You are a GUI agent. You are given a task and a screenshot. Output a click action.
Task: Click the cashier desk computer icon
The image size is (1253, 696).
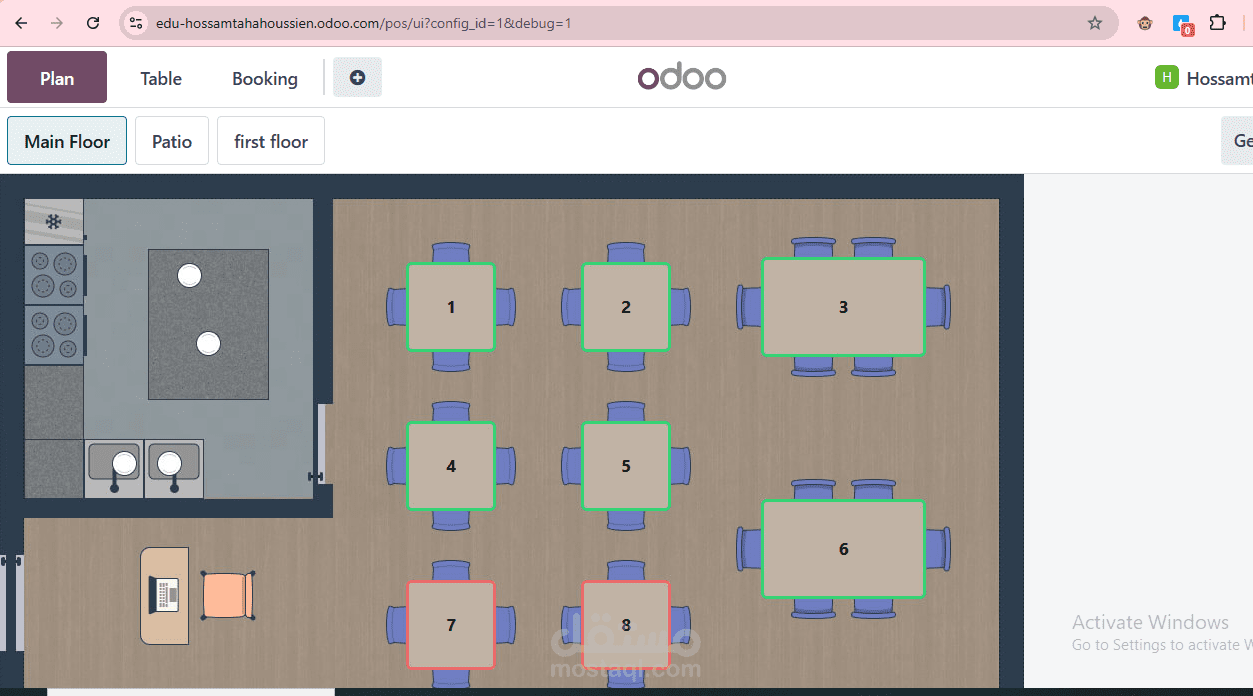[165, 595]
